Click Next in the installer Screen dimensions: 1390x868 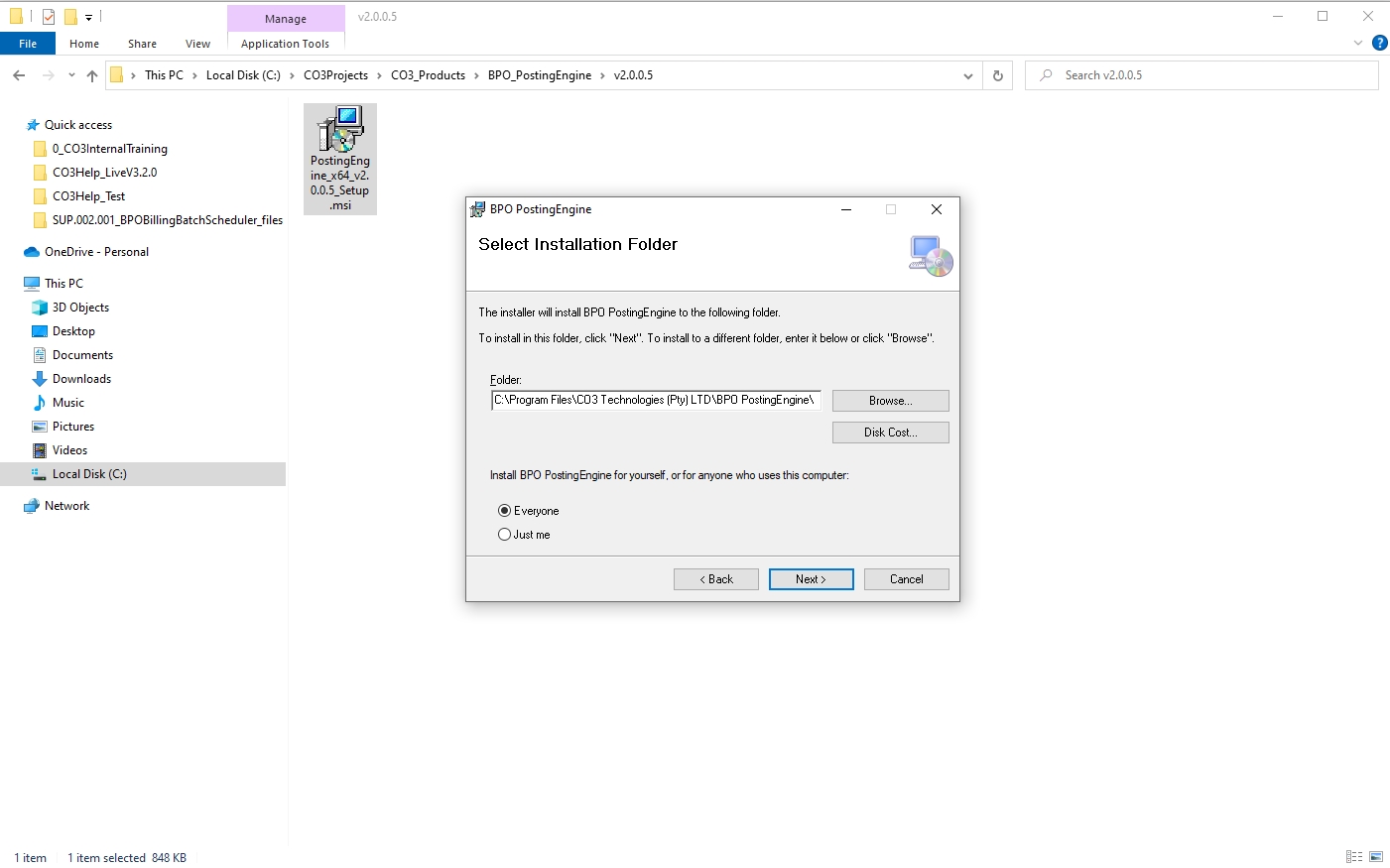coord(811,579)
